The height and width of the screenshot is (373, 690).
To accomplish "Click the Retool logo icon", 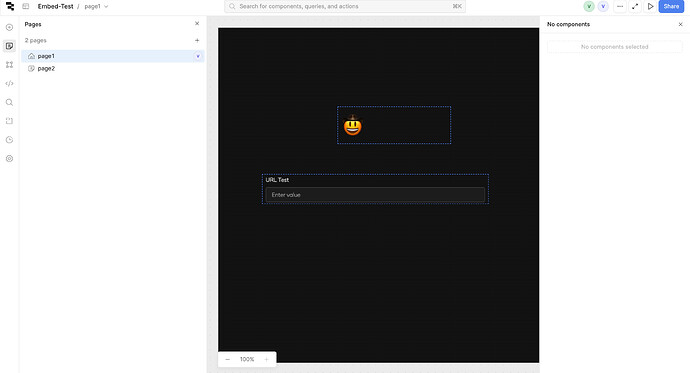I will 10,6.
